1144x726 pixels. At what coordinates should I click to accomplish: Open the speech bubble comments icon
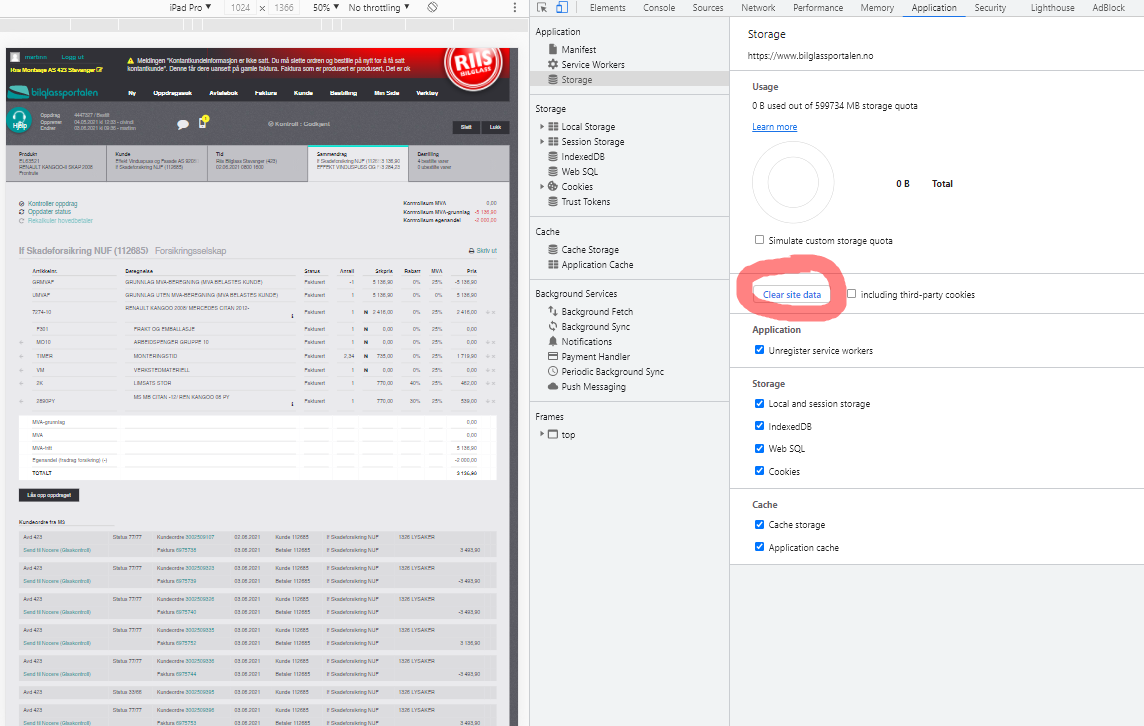[183, 125]
